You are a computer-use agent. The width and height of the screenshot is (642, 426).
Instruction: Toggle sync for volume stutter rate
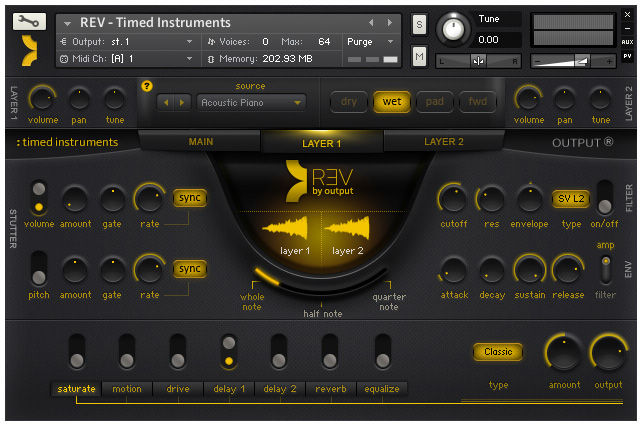coord(190,198)
